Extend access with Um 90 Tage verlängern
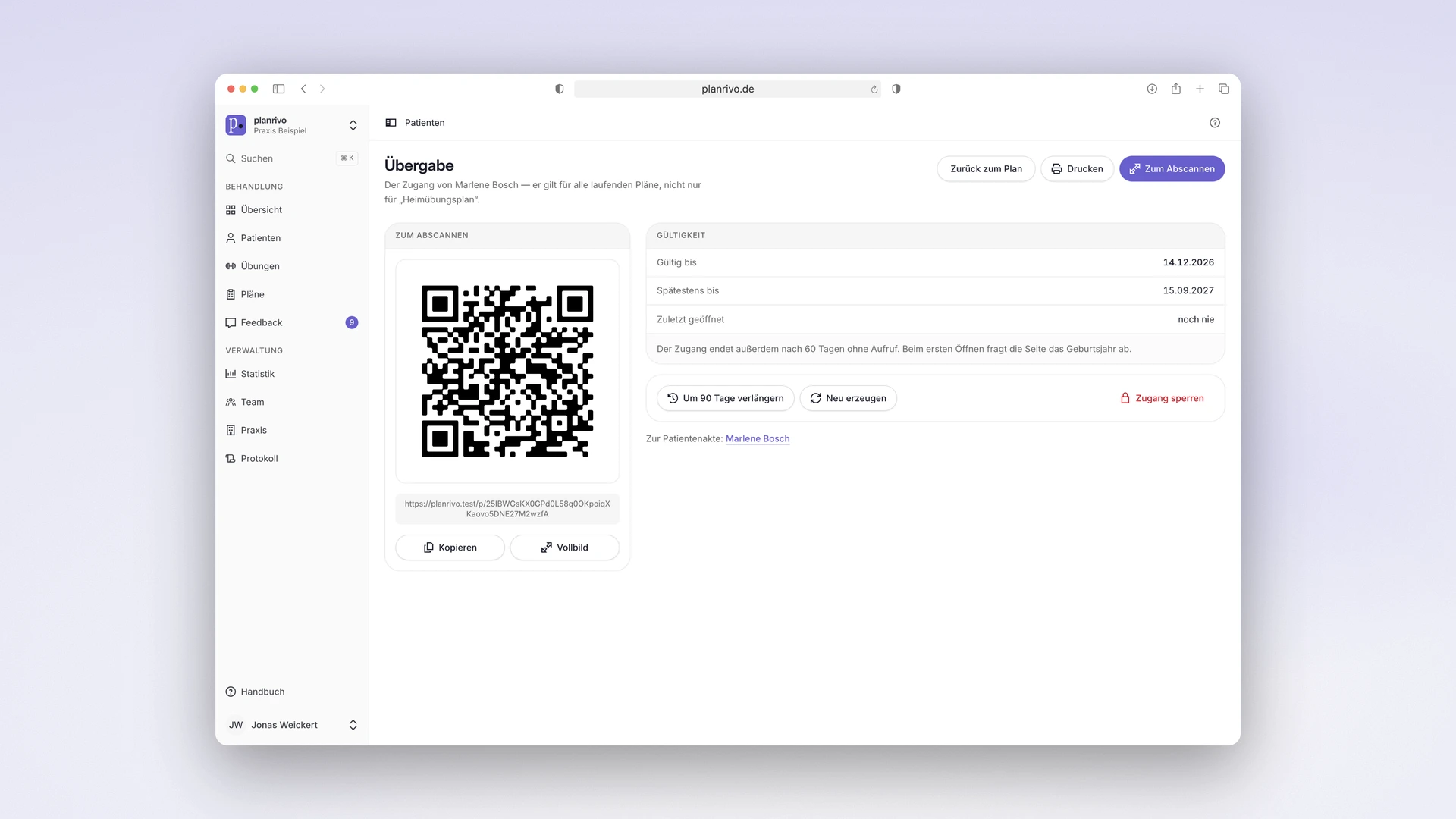This screenshot has width=1456, height=819. point(726,398)
